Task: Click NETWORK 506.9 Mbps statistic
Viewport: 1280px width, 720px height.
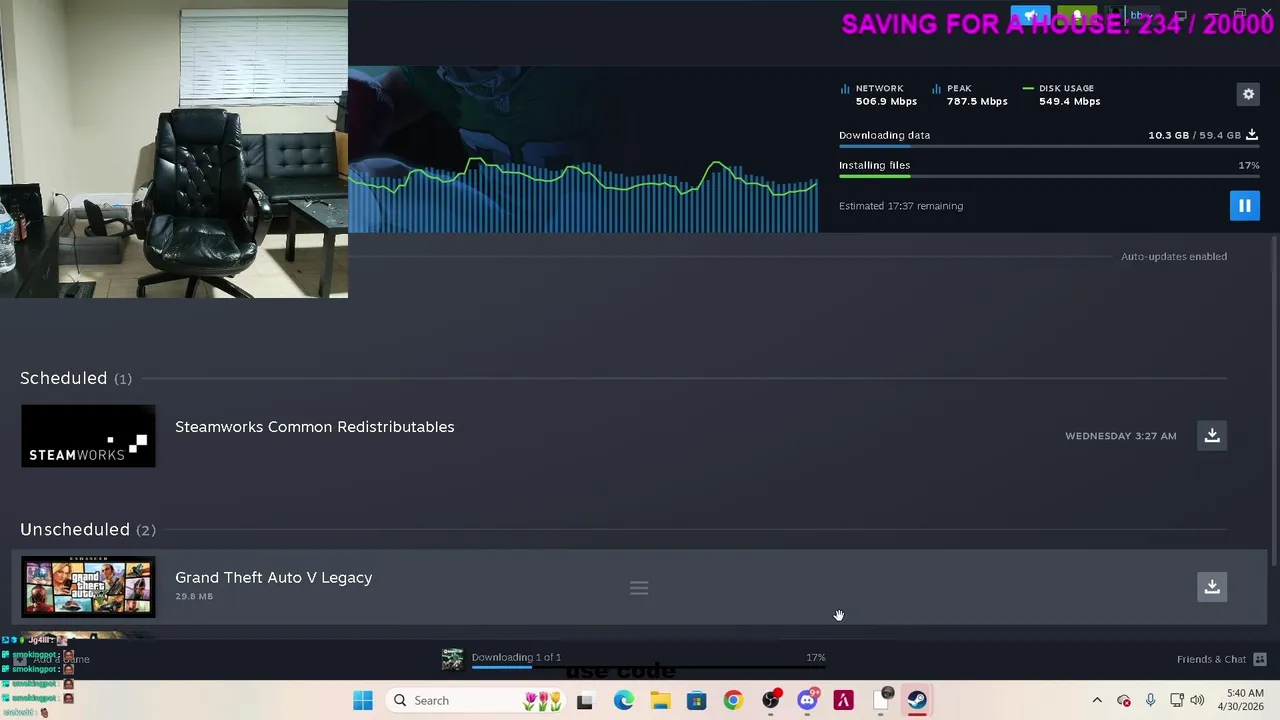Action: click(879, 95)
